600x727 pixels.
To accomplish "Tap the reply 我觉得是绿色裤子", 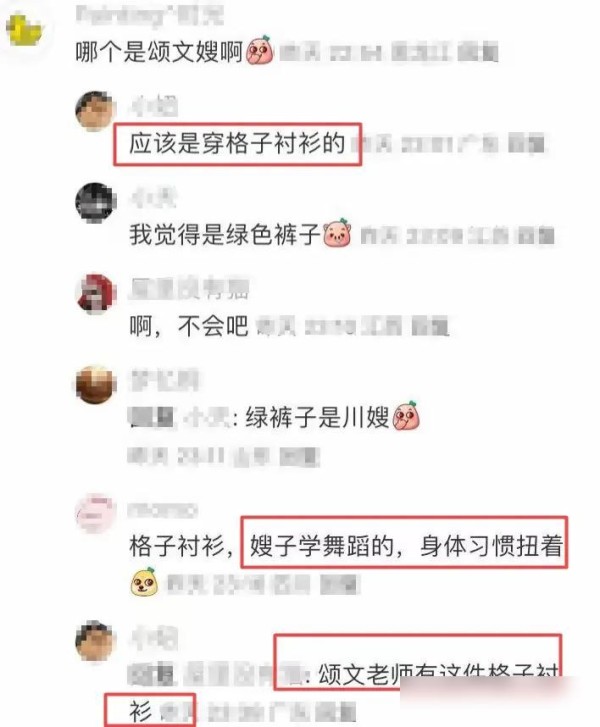I will pos(225,234).
